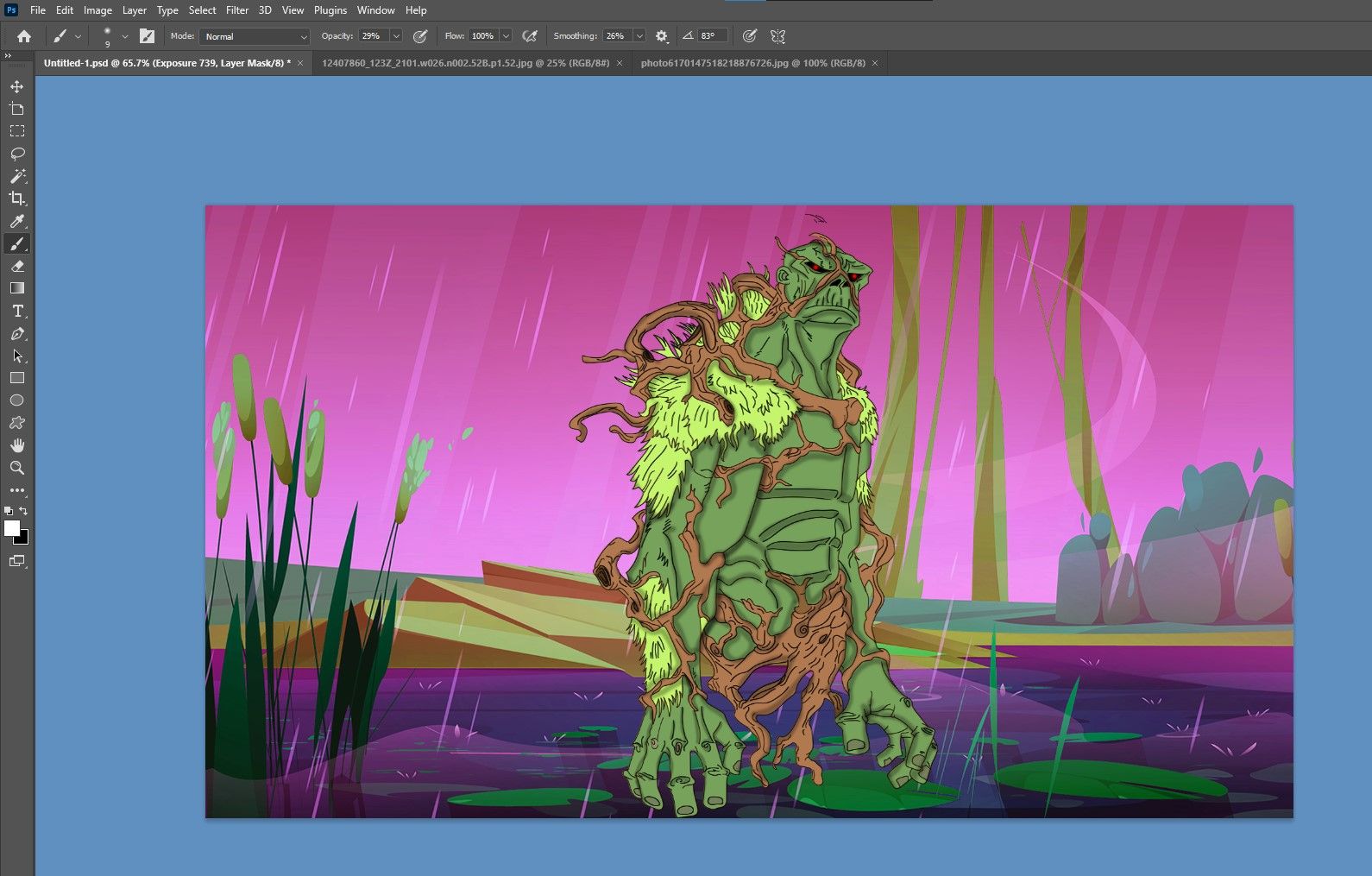
Task: Click the white foreground color swatch
Action: 11,528
